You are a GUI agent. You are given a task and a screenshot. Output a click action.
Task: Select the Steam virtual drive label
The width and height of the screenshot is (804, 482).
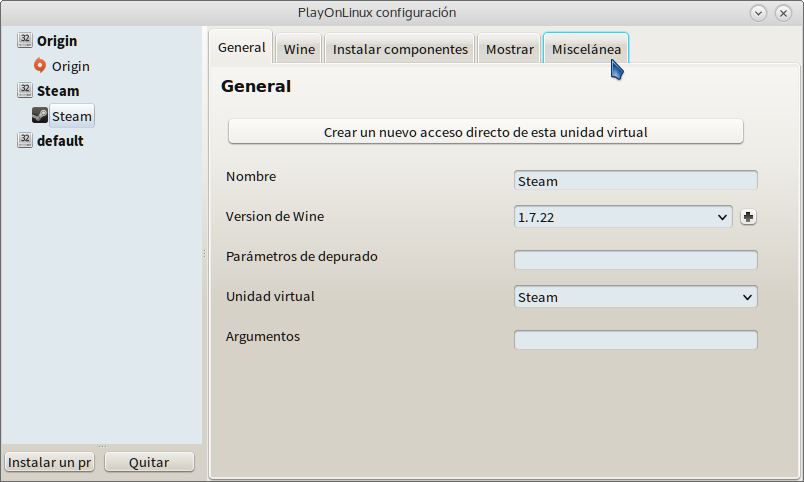pyautogui.click(x=58, y=91)
